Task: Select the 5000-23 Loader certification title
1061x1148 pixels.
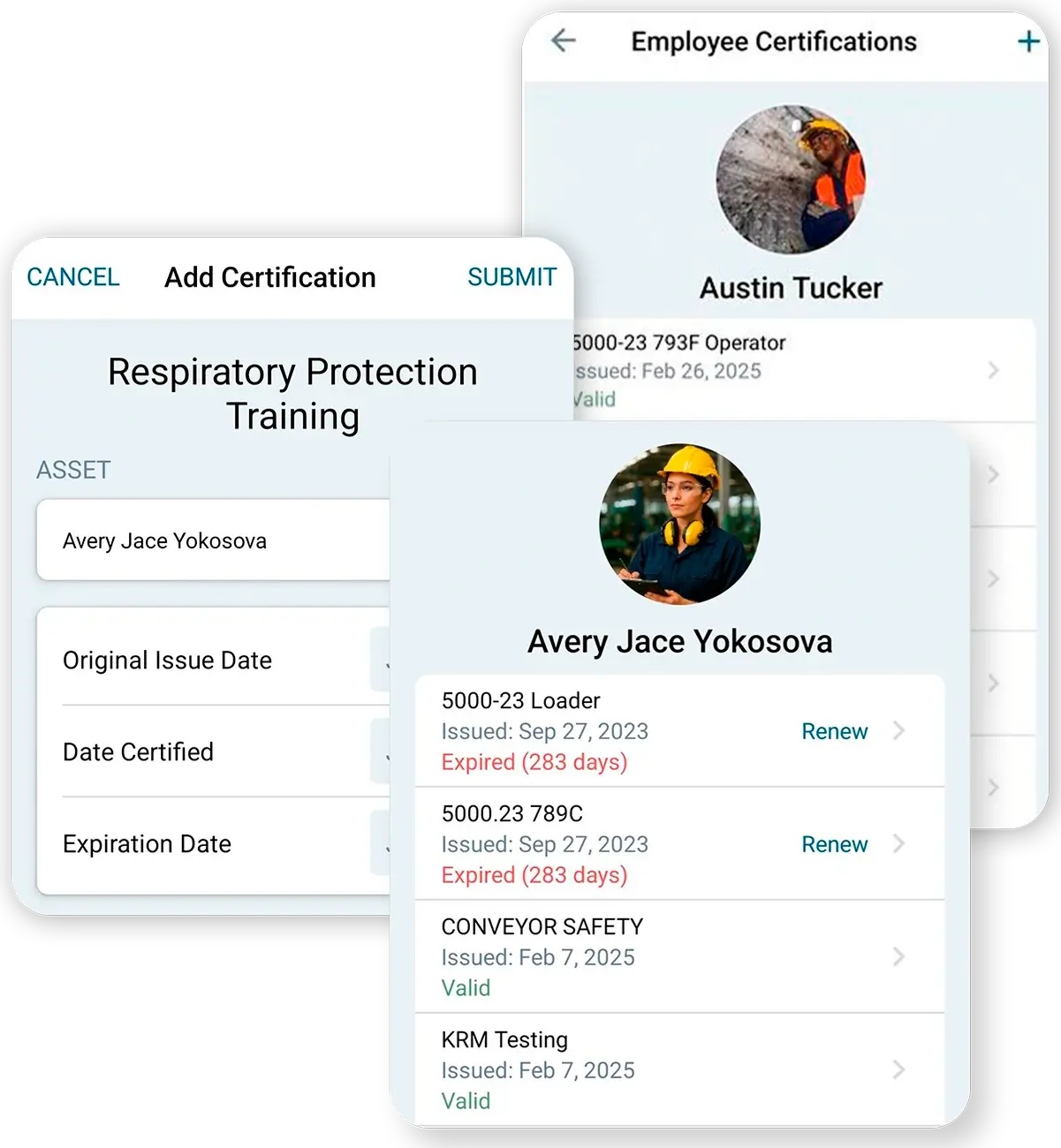Action: (521, 701)
